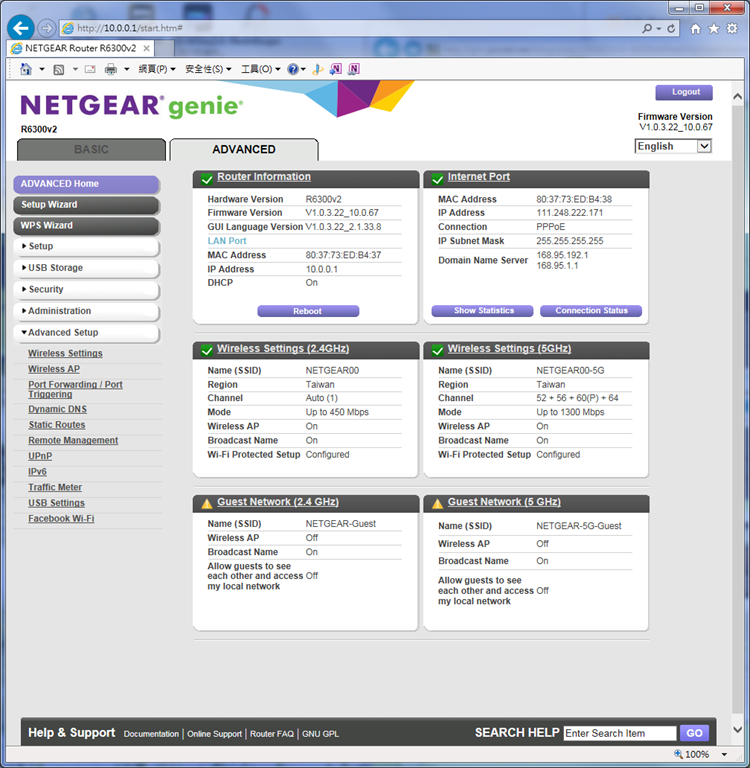Expand the Administration section in sidebar
Image resolution: width=750 pixels, height=768 pixels.
[86, 311]
